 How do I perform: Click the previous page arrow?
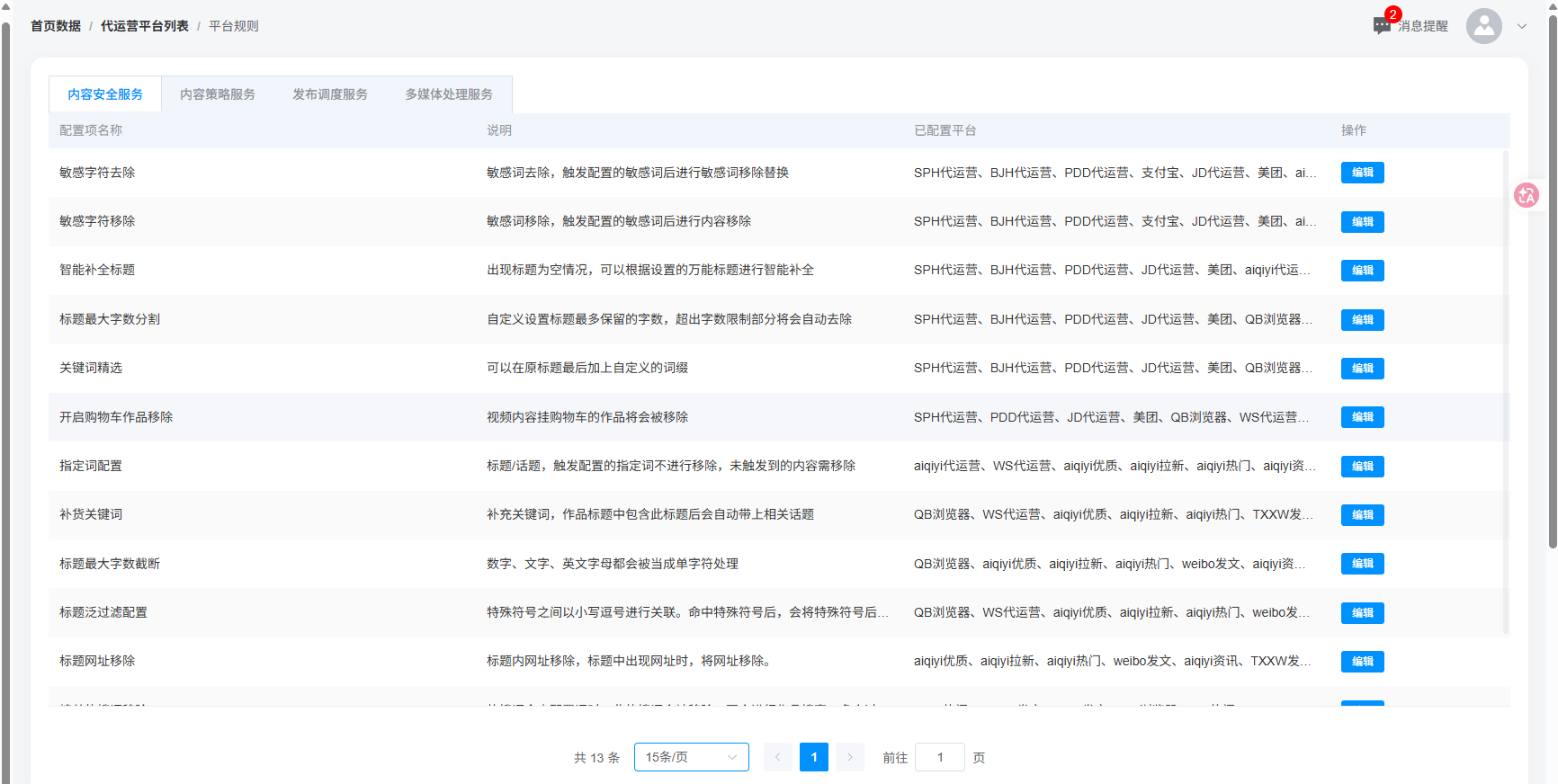point(778,757)
